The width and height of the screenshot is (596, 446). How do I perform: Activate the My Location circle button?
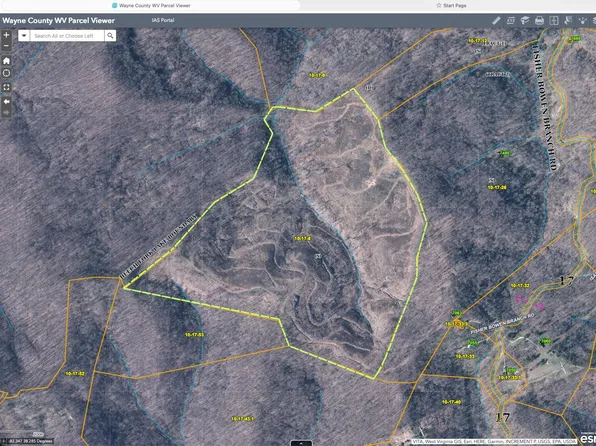coord(6,73)
